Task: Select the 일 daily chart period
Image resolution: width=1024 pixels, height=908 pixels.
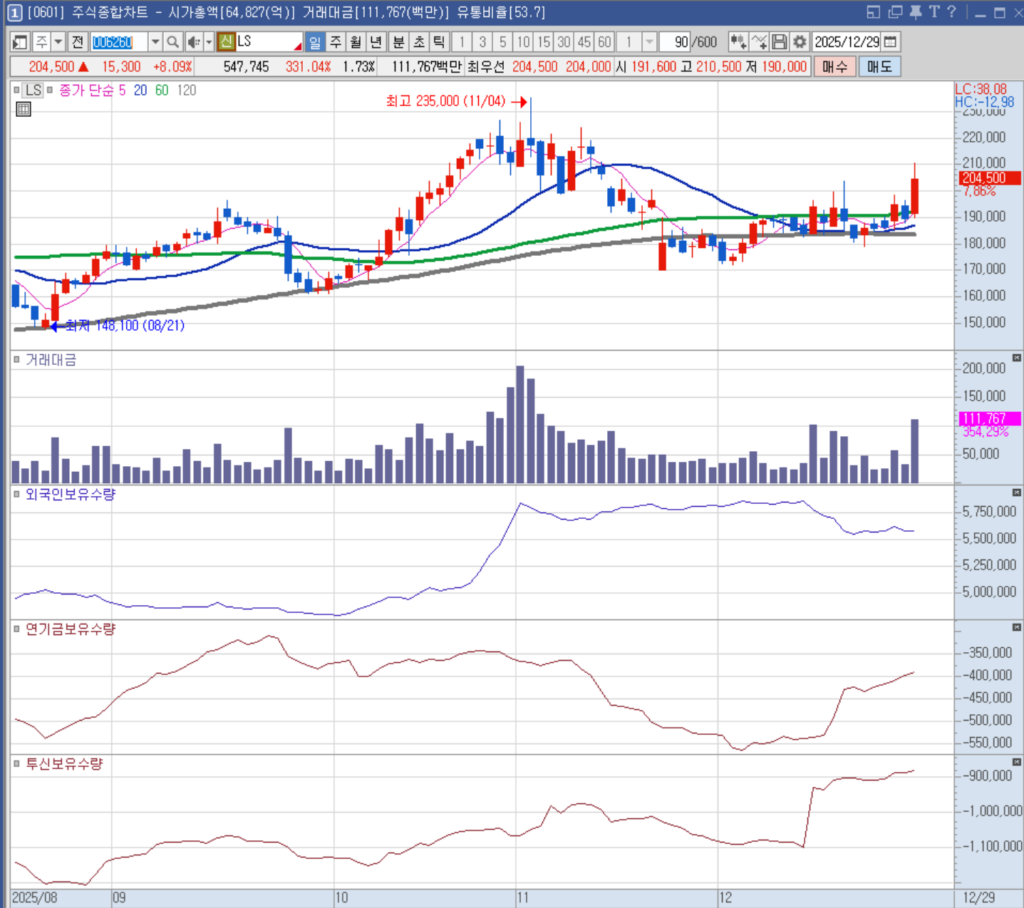Action: 314,42
